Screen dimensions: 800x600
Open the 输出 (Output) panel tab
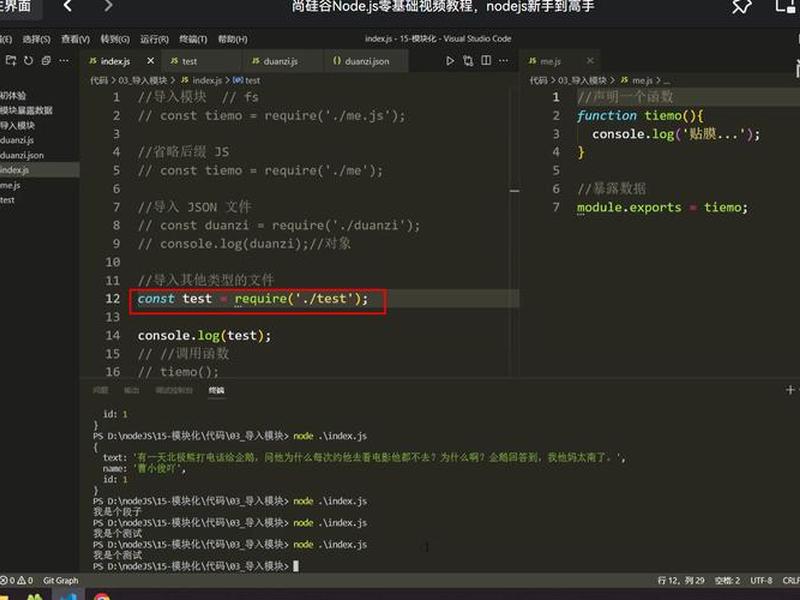tap(132, 390)
